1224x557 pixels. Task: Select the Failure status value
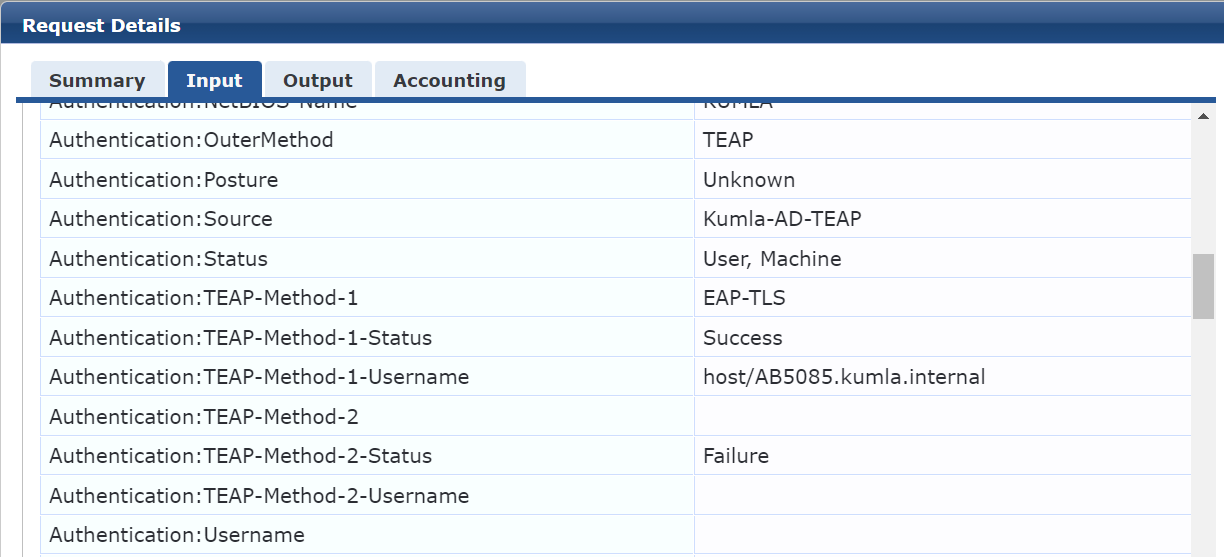pos(736,456)
